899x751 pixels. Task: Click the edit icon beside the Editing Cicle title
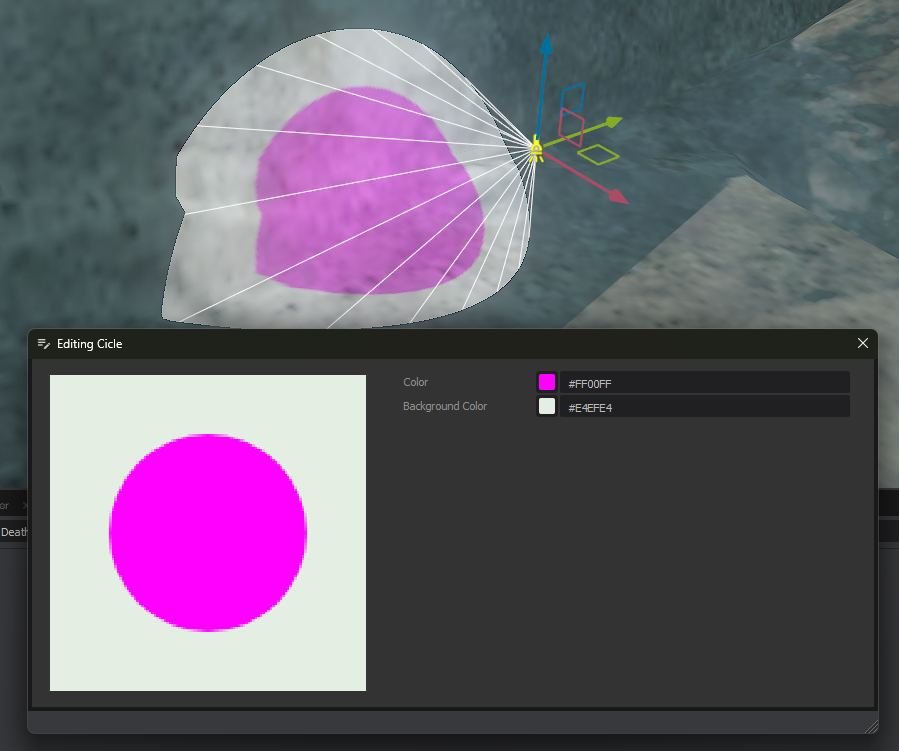point(43,344)
